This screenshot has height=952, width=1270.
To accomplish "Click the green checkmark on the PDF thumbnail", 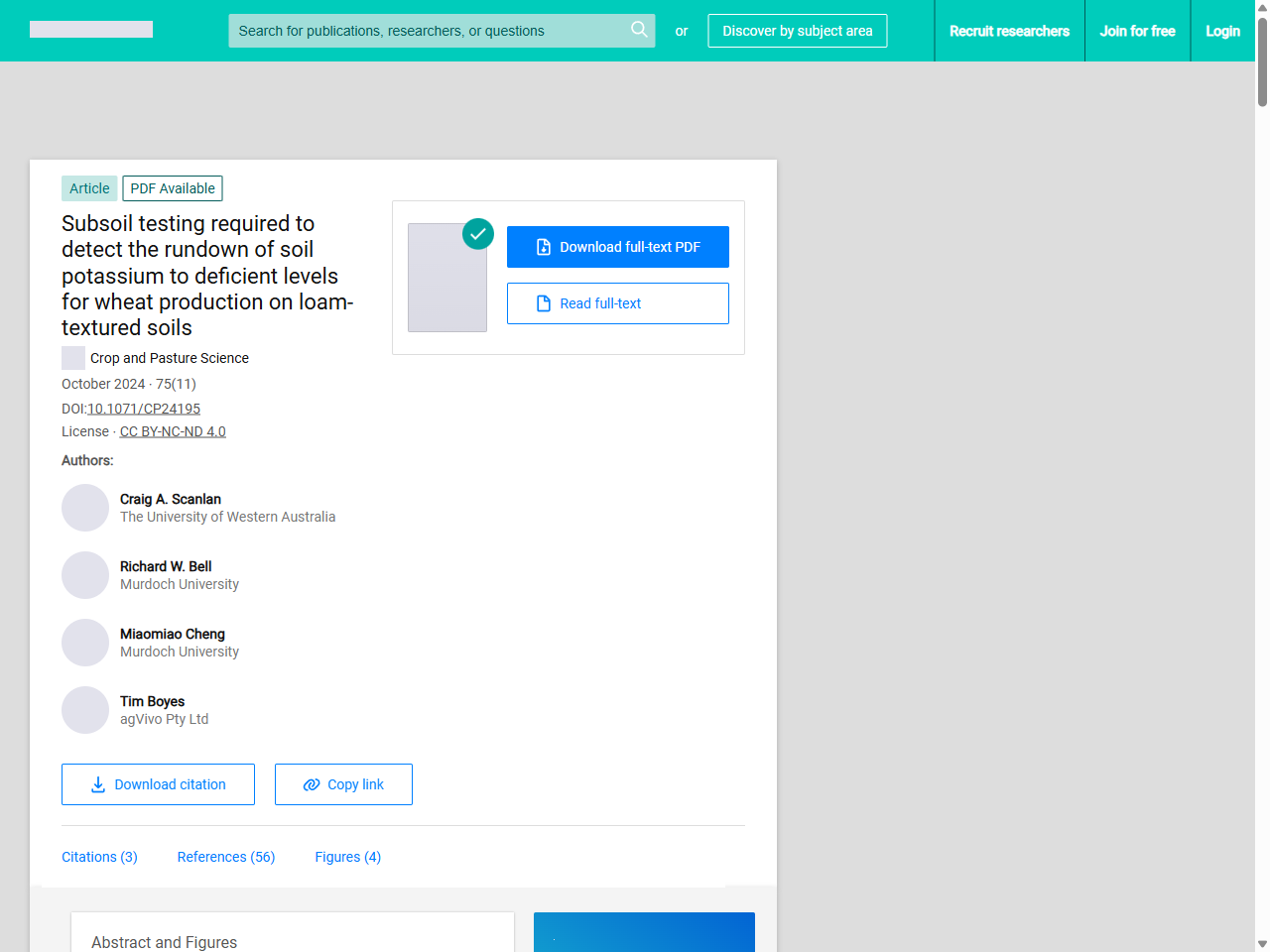I will click(477, 234).
